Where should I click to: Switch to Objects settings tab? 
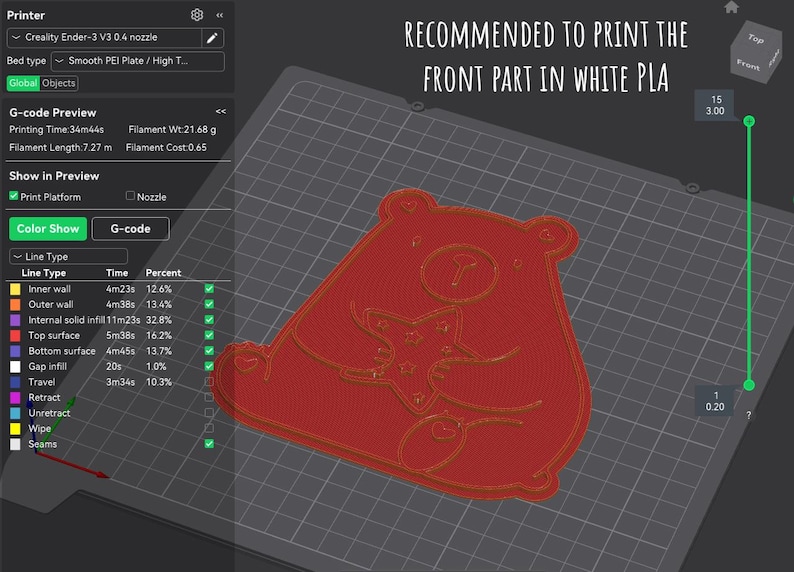[x=59, y=83]
